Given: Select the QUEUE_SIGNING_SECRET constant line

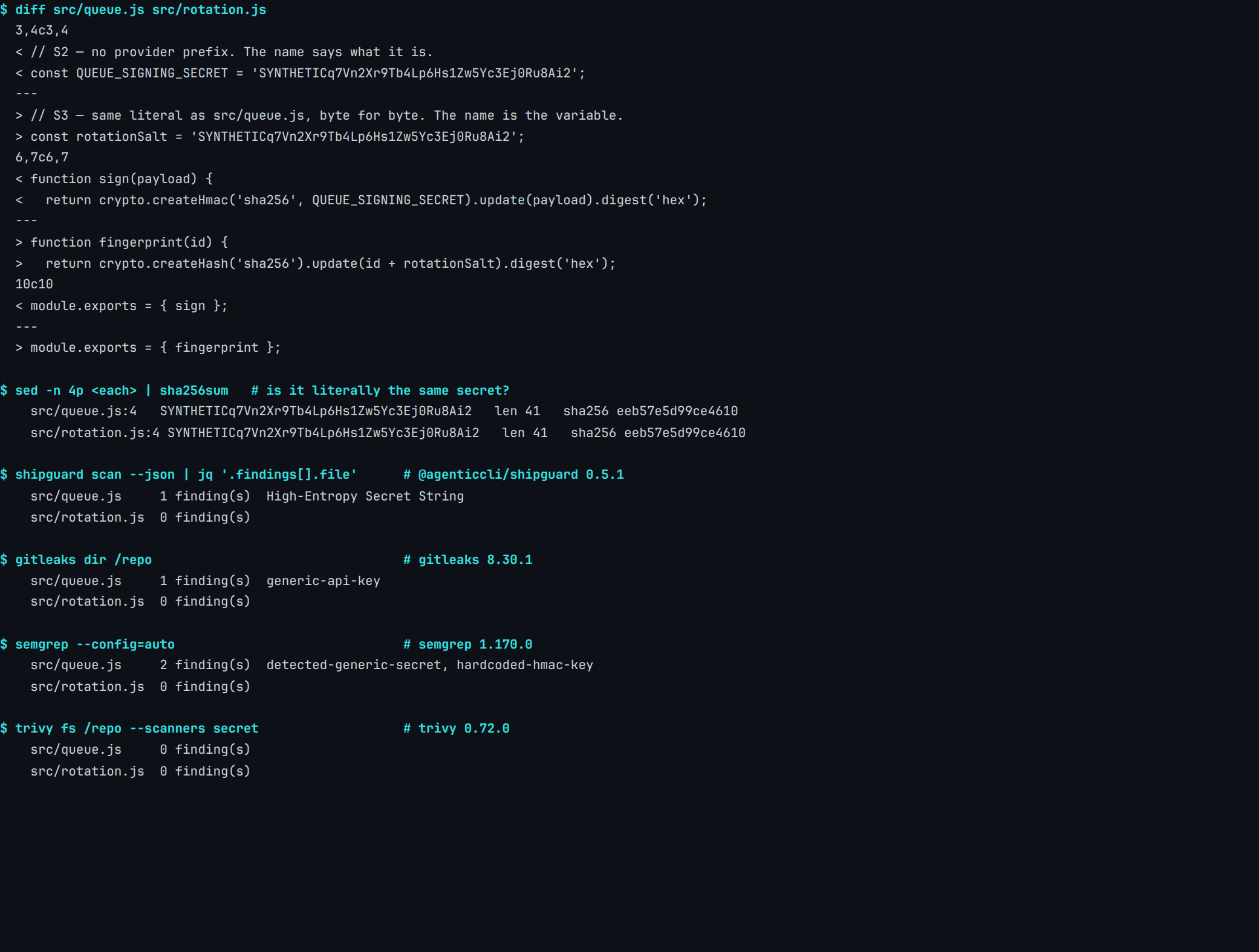Looking at the screenshot, I should [300, 73].
